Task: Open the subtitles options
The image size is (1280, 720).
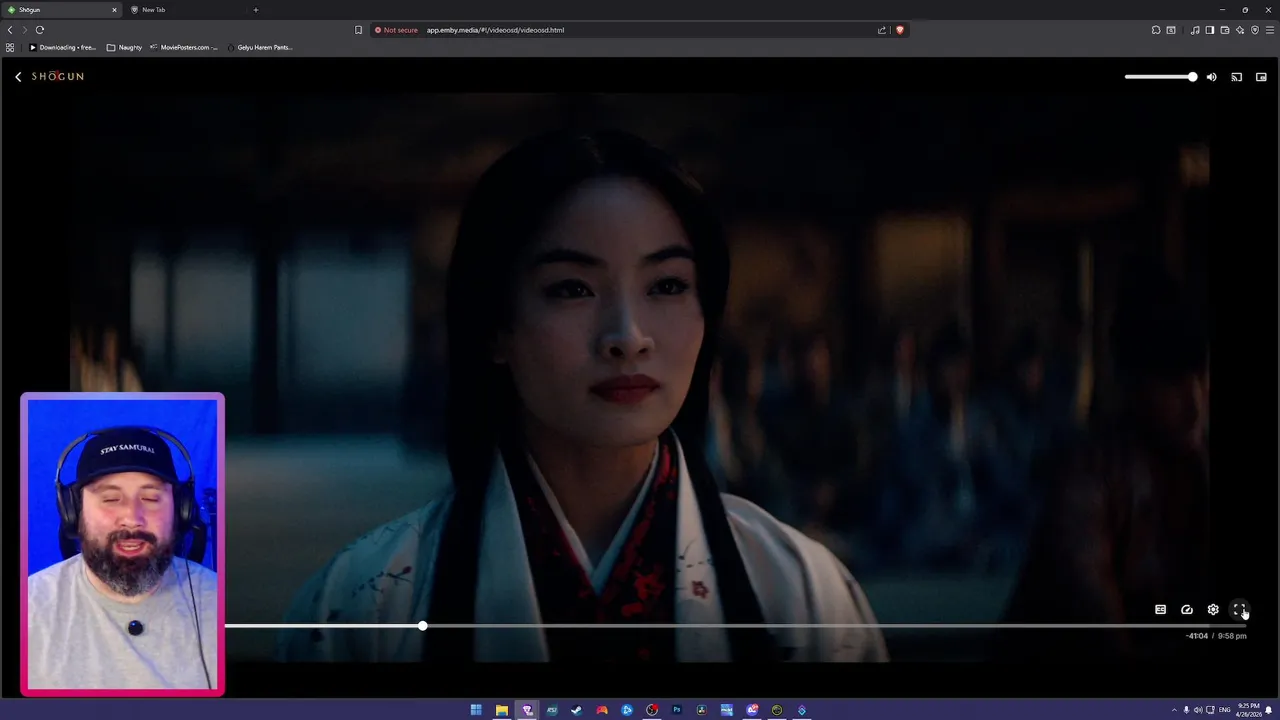Action: tap(1160, 609)
